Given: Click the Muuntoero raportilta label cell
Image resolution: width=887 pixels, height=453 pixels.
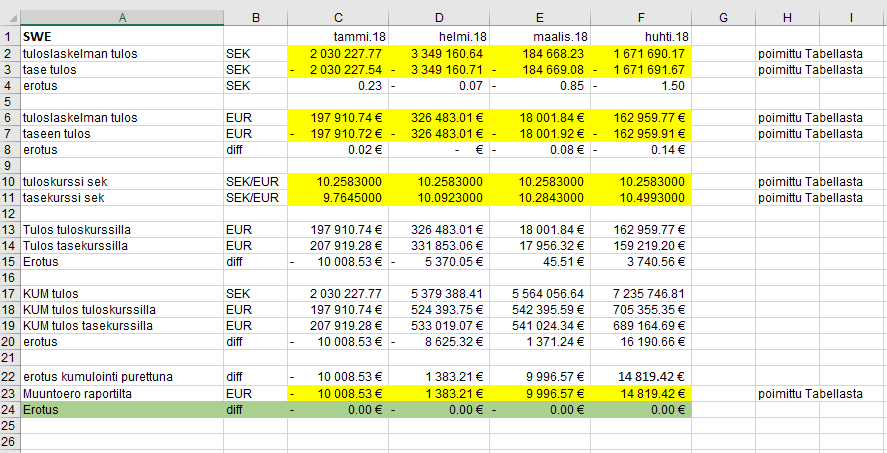Looking at the screenshot, I should pyautogui.click(x=121, y=393).
